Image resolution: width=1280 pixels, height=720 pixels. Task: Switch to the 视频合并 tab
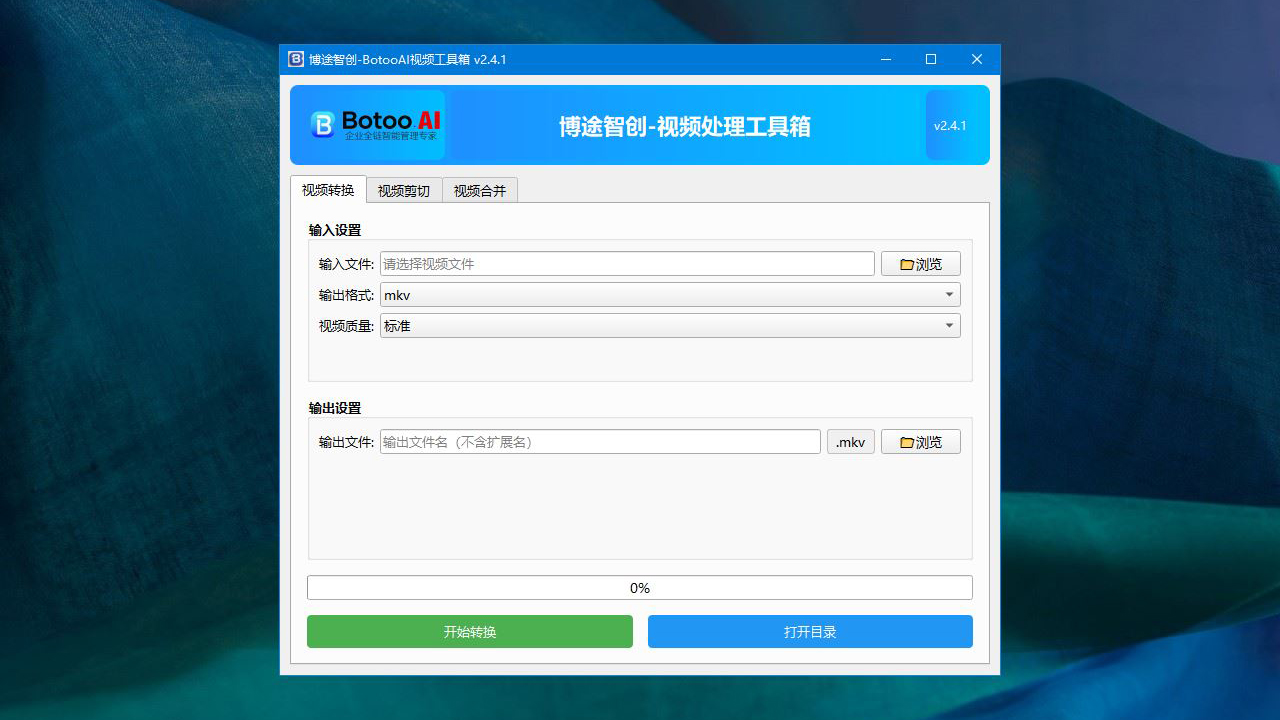[480, 190]
